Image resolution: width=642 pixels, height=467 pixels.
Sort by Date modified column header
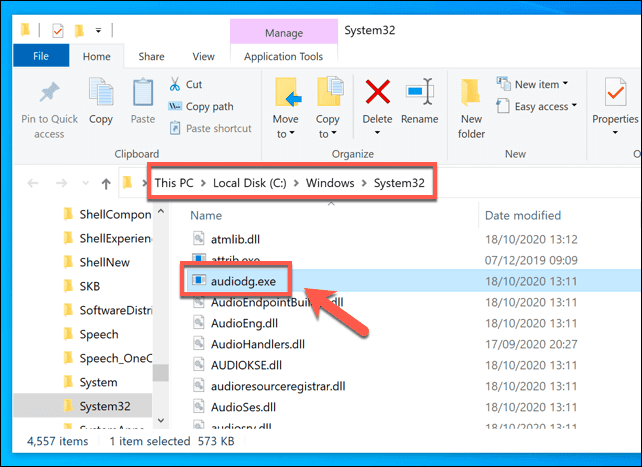pos(523,215)
